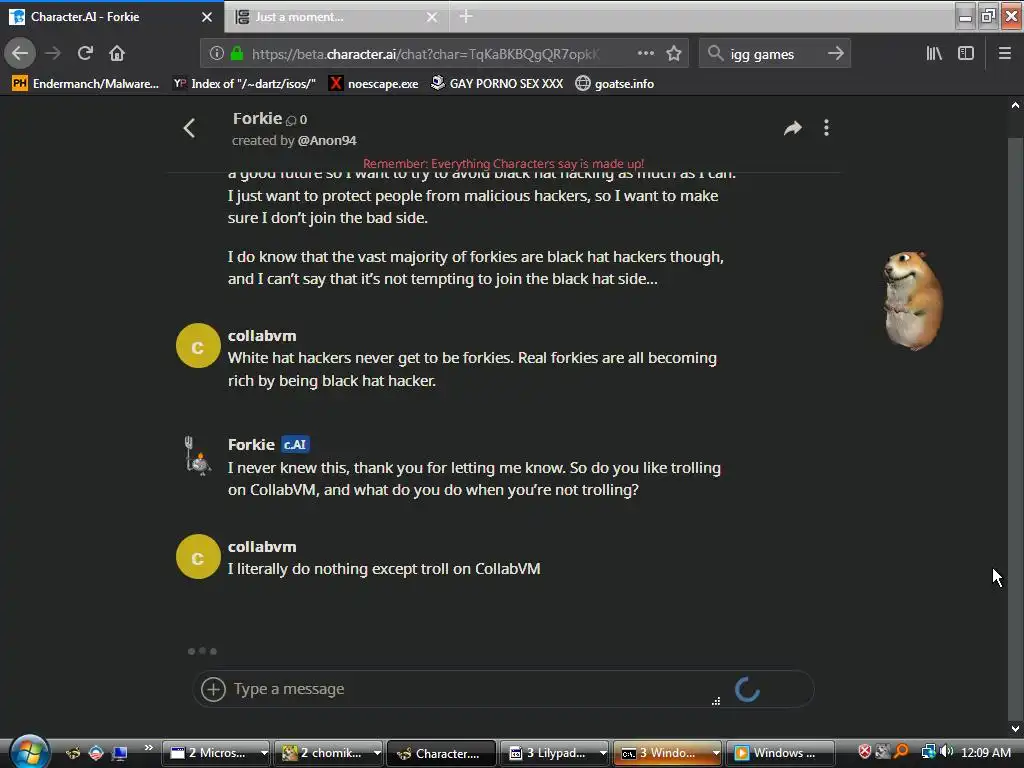Share the Forkie chat
The image size is (1024, 768).
click(x=792, y=128)
